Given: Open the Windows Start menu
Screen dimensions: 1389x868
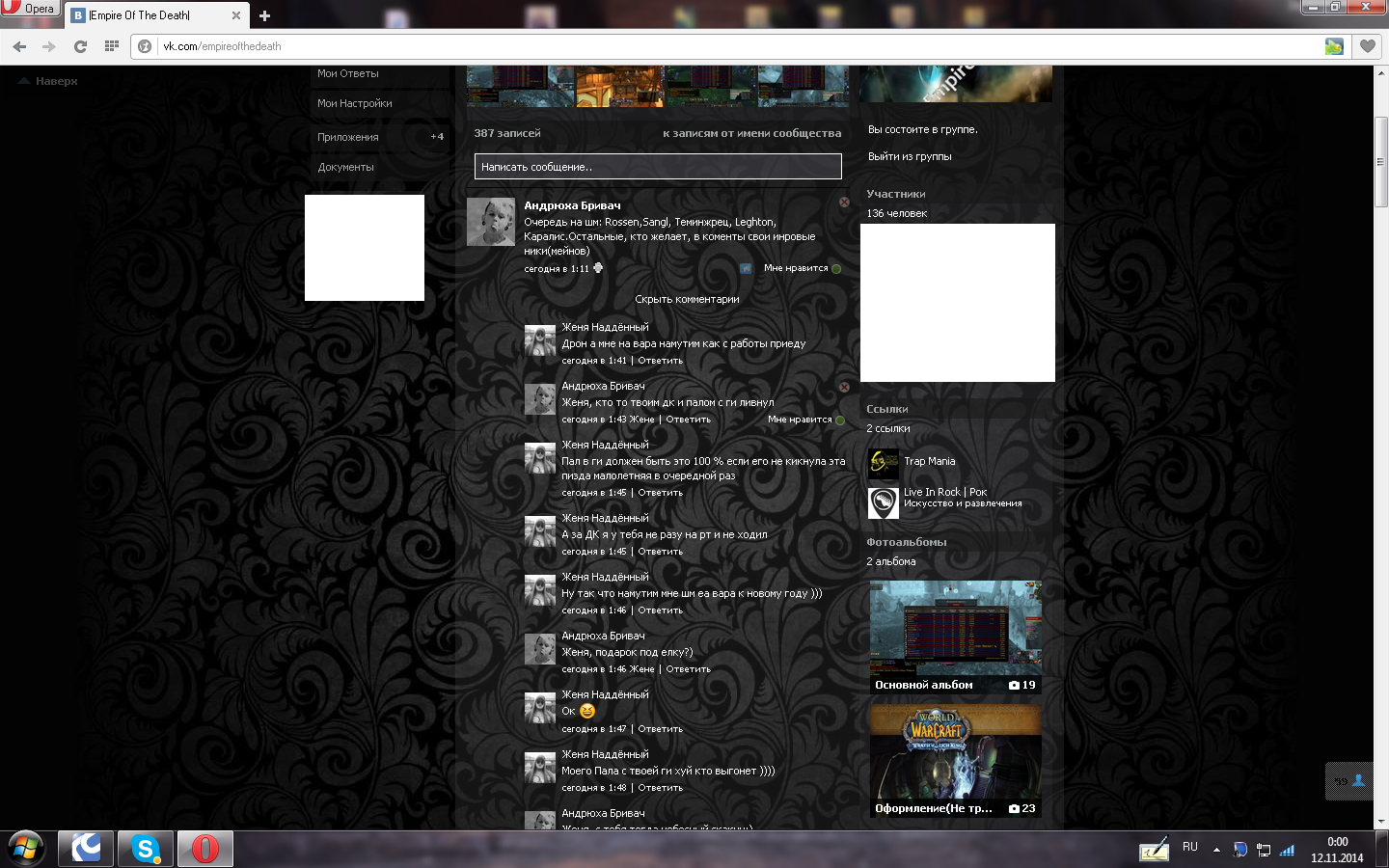Looking at the screenshot, I should [26, 849].
